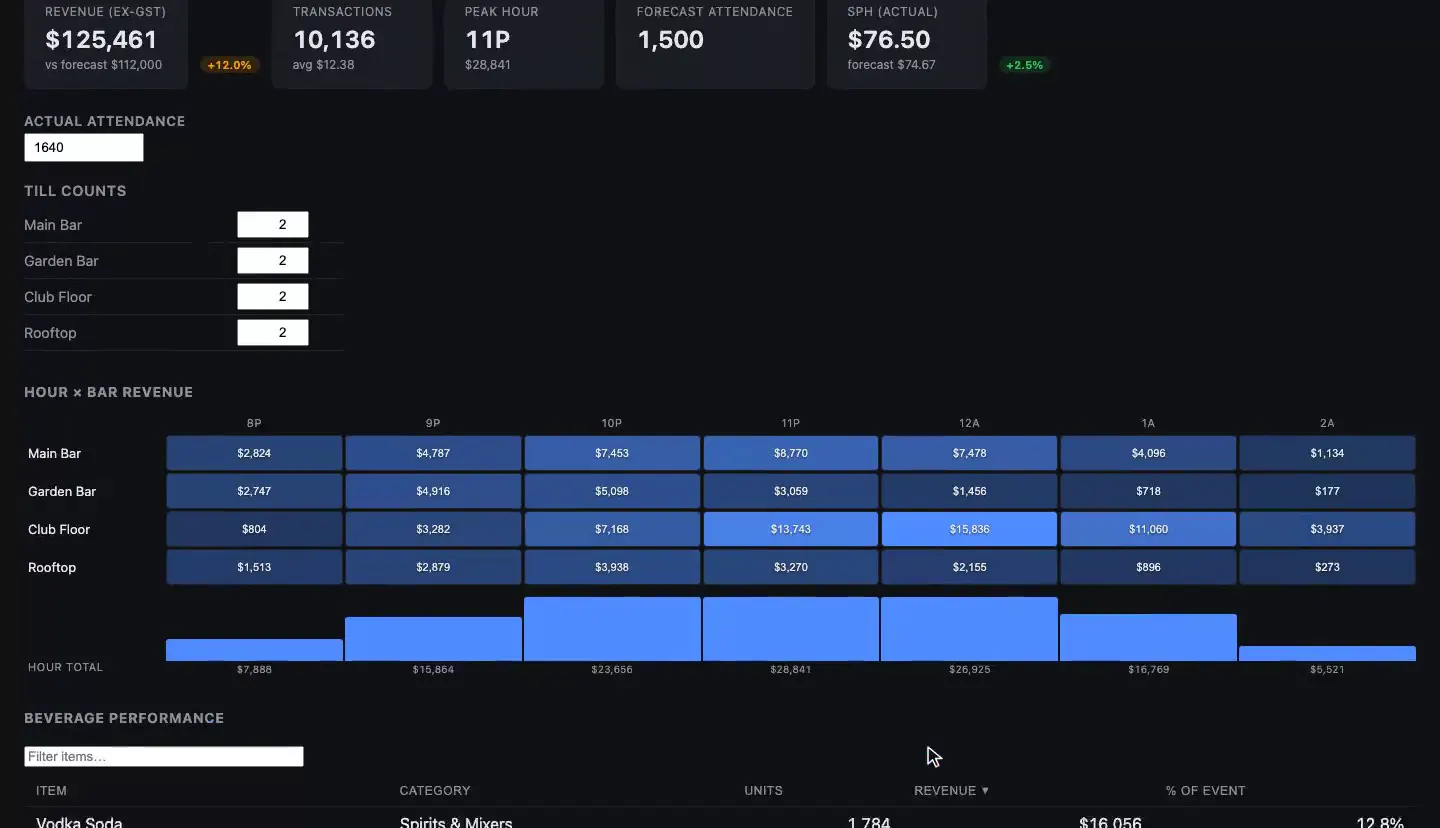Viewport: 1440px width, 828px height.
Task: Open the Peak Hour 11P card
Action: (x=524, y=44)
